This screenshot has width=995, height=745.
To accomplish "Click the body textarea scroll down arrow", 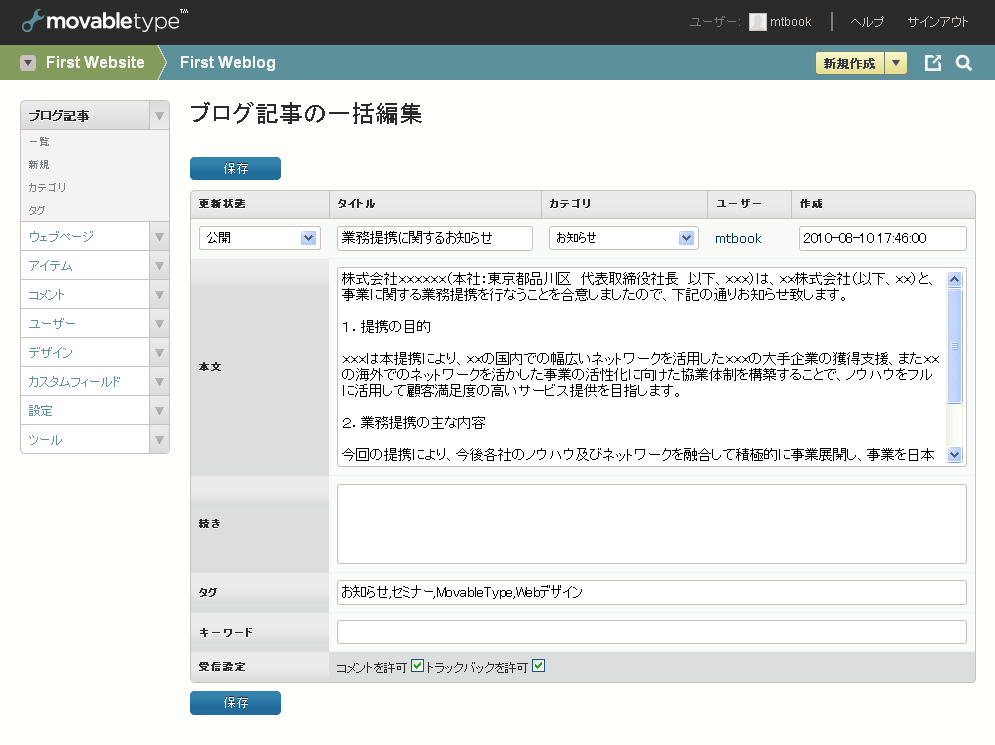I will [954, 454].
